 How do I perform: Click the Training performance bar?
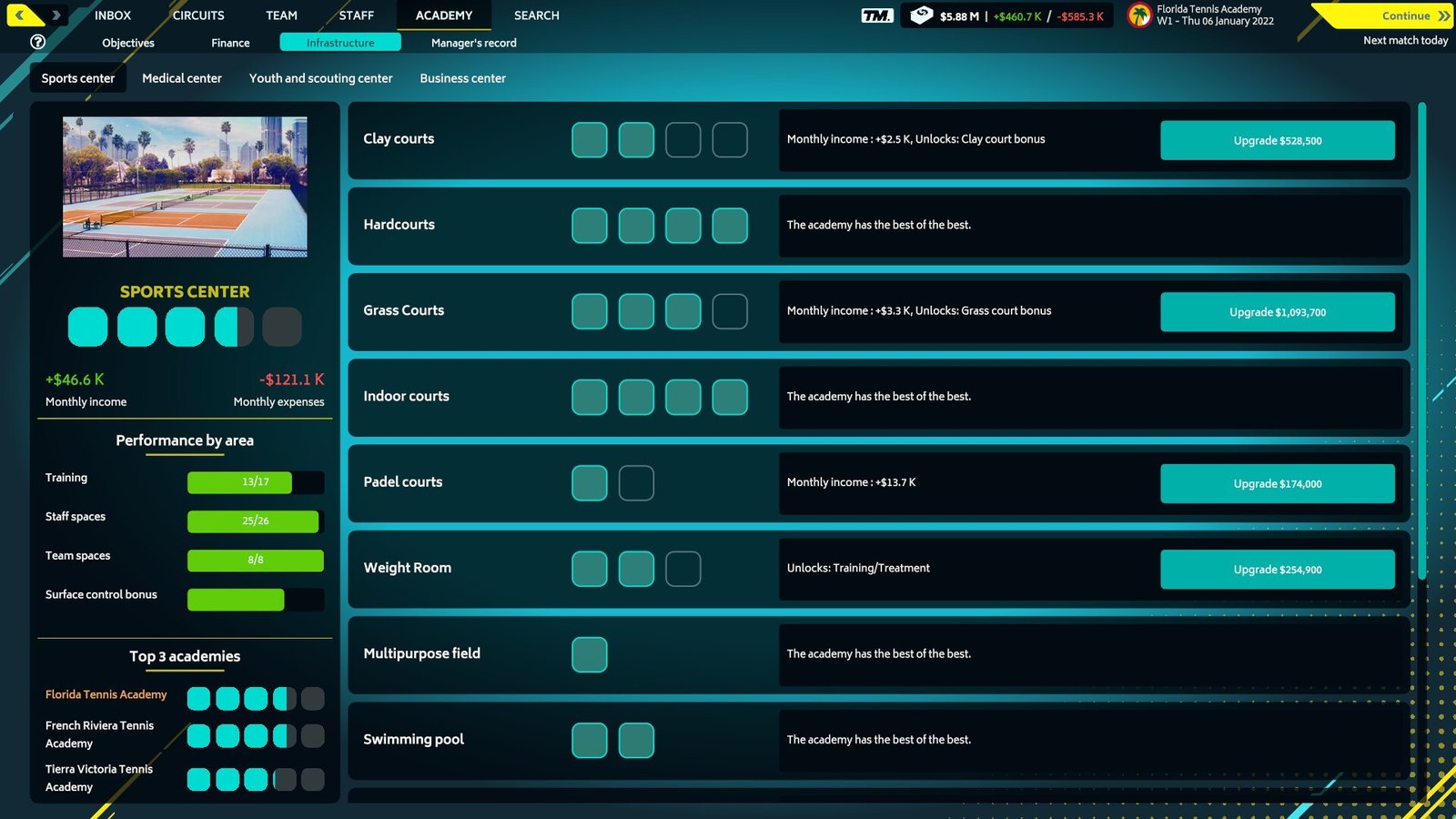point(255,482)
